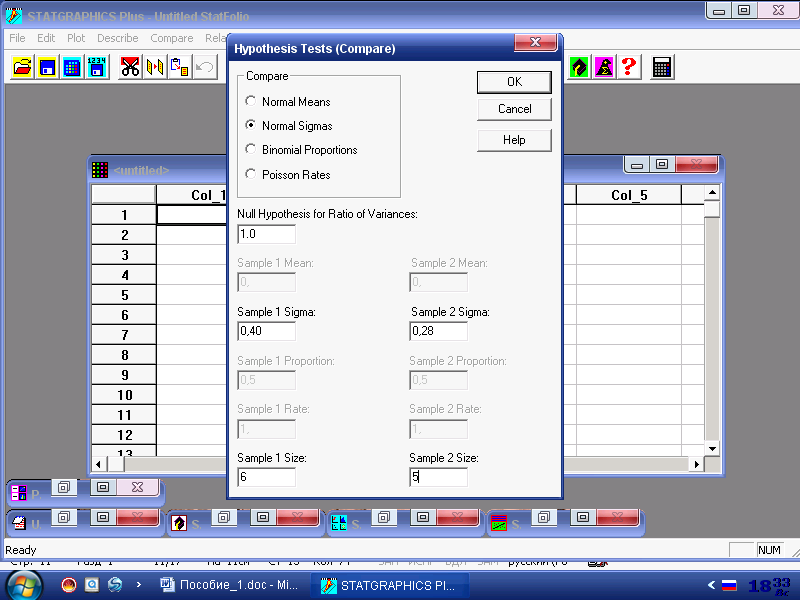Click Cancel in the Hypothesis Tests dialog
This screenshot has height=600, width=800.
(514, 109)
